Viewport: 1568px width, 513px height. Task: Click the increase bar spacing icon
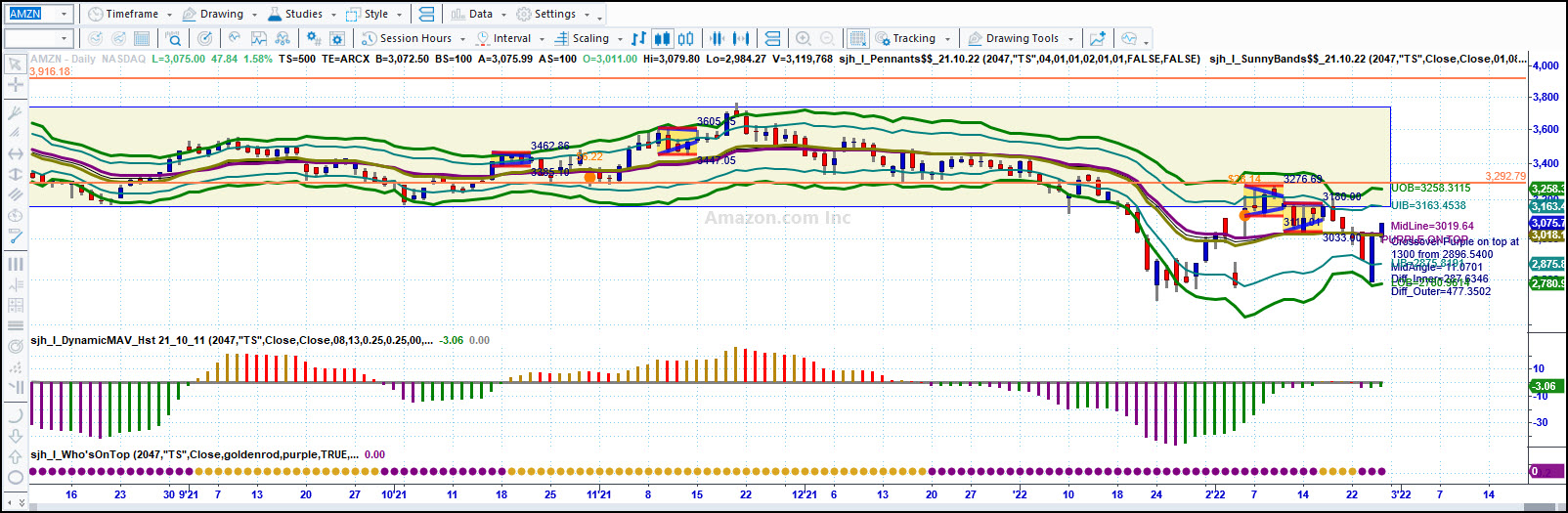(741, 38)
